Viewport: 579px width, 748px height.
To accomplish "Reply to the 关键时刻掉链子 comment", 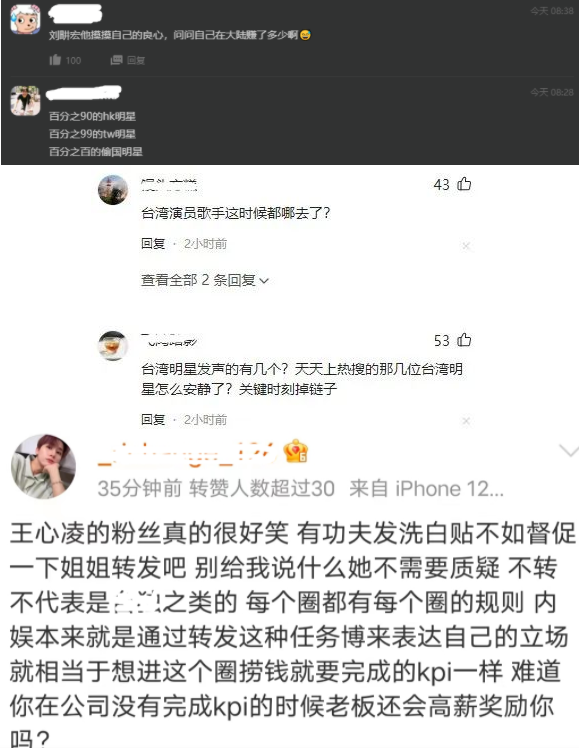I will click(153, 419).
